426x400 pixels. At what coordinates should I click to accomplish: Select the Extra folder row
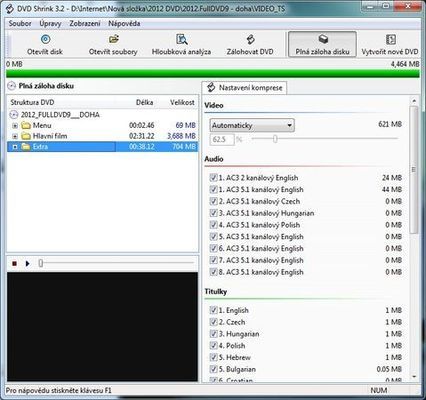pyautogui.click(x=102, y=147)
